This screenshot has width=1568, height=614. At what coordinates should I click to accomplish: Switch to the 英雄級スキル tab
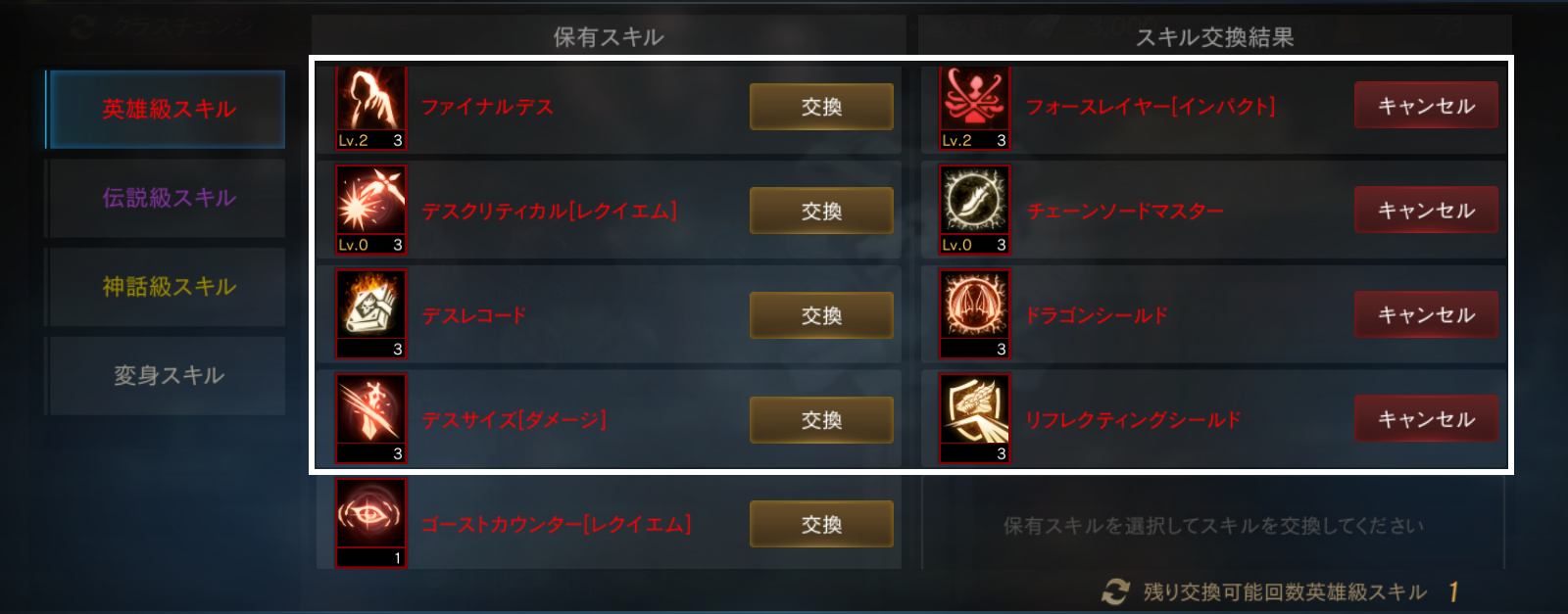point(167,109)
